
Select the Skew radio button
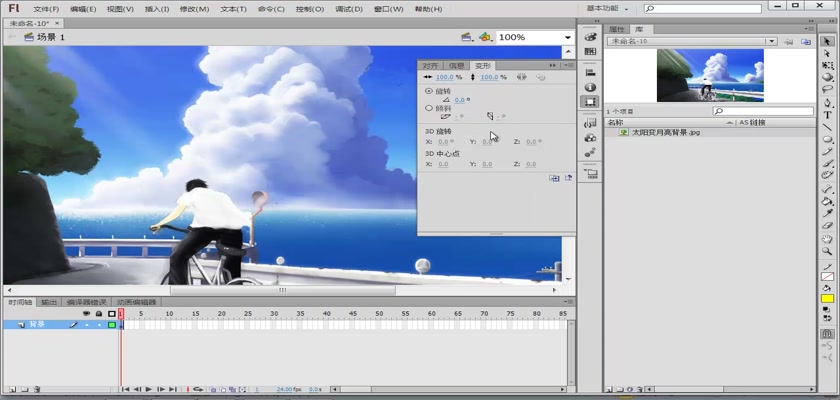[429, 108]
